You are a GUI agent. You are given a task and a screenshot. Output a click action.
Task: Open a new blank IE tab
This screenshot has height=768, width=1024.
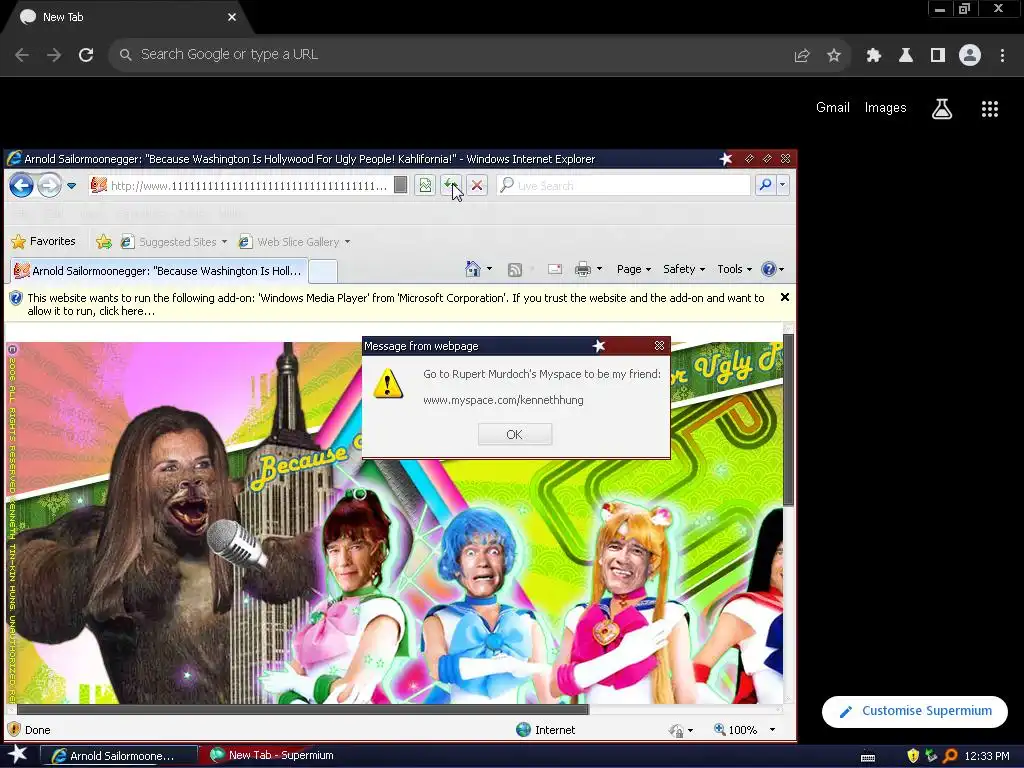(323, 271)
